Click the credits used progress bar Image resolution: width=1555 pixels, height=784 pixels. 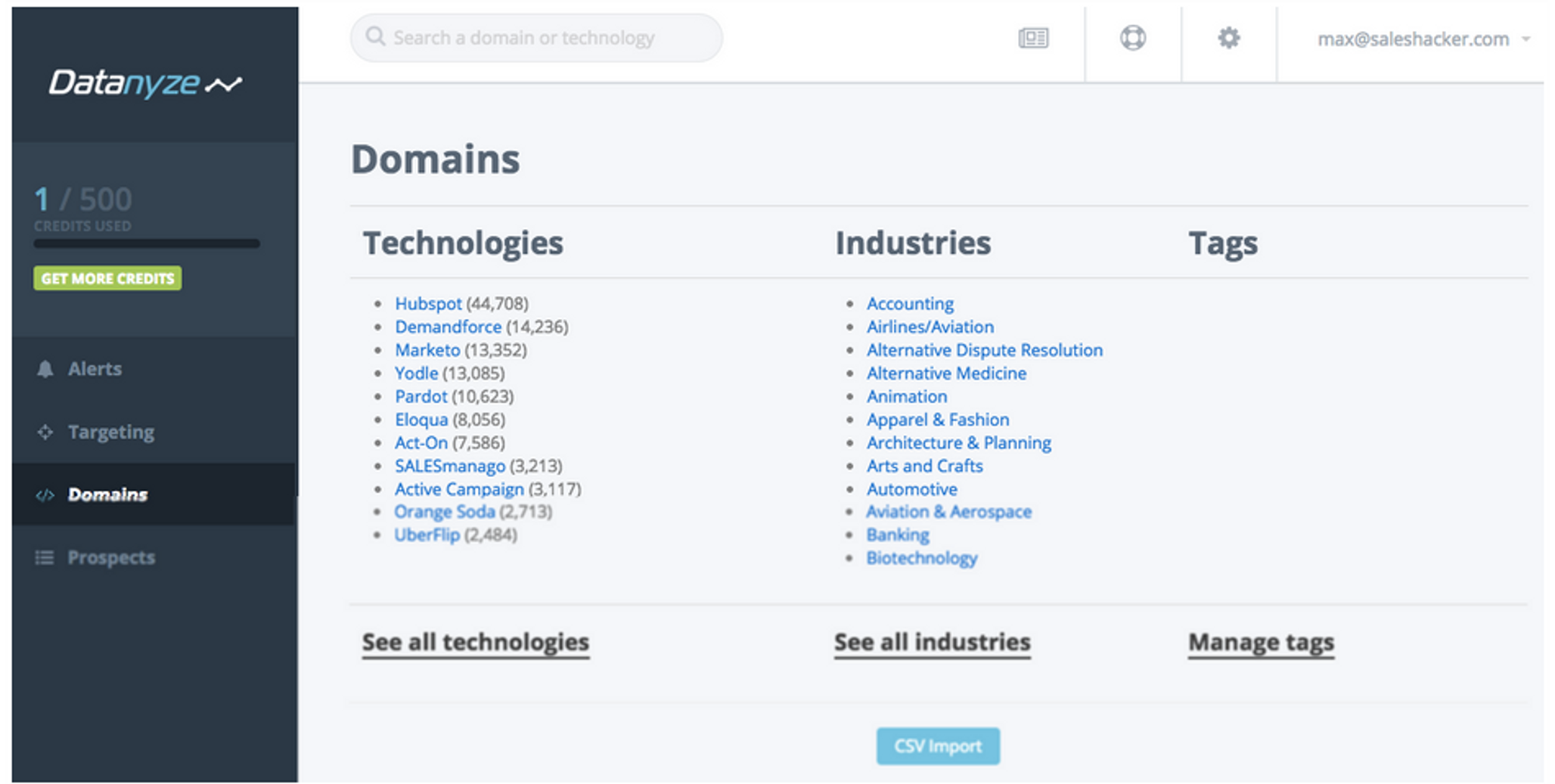point(147,243)
